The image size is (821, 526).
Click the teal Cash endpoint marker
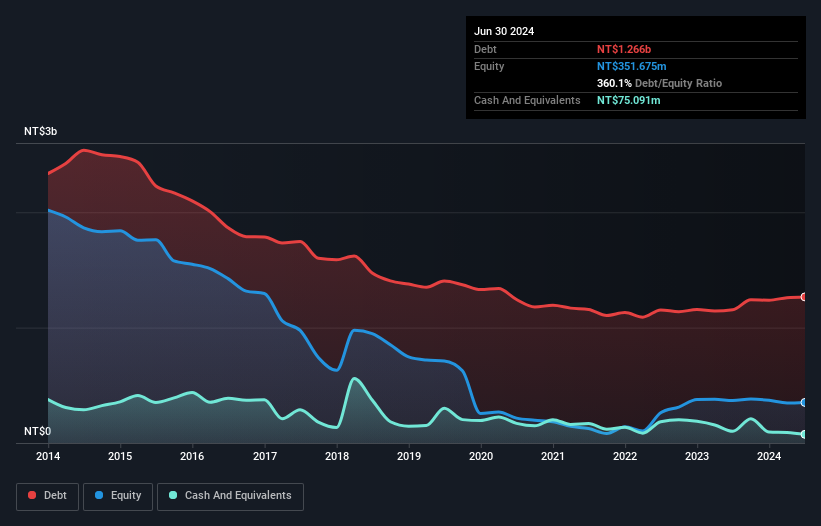804,434
